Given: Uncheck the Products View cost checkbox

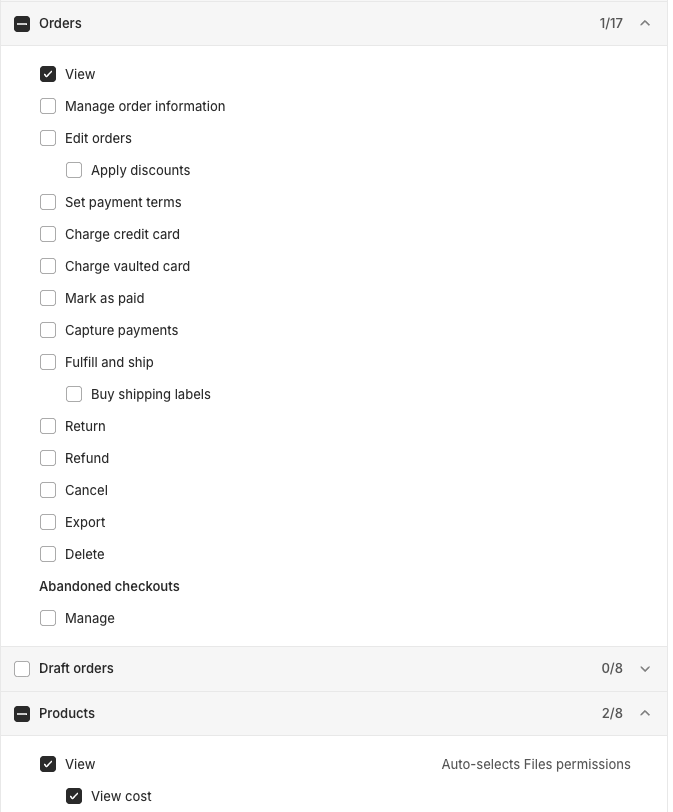Looking at the screenshot, I should click(x=74, y=796).
